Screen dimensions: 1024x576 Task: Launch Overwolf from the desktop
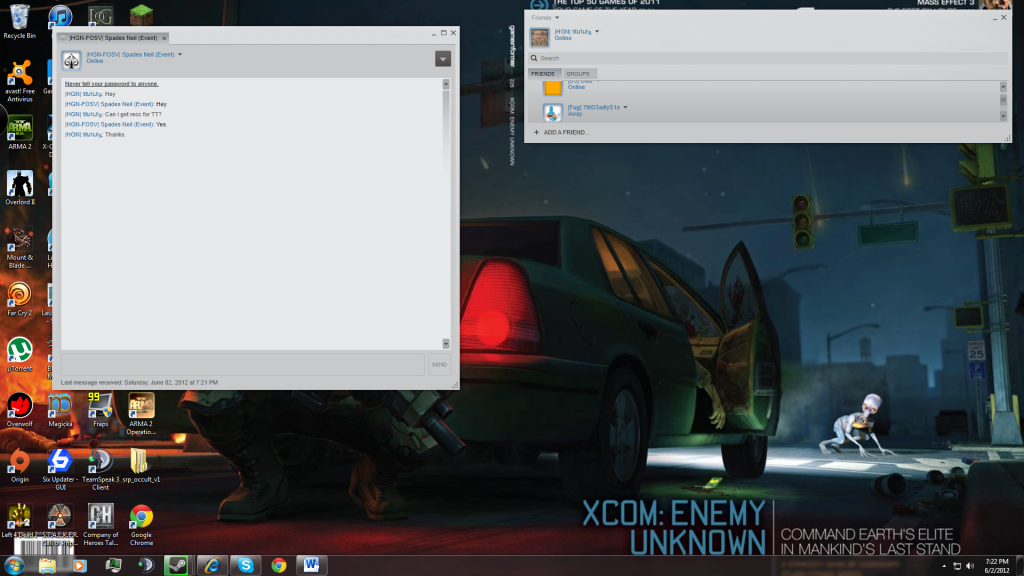[x=20, y=410]
